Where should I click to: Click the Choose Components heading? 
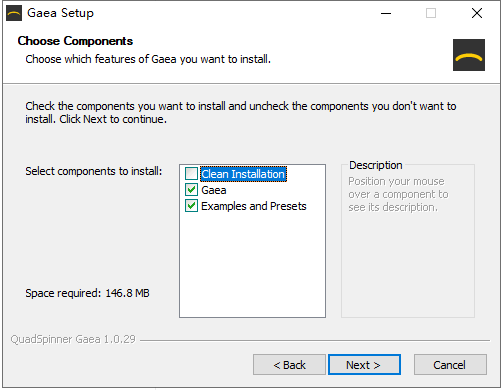point(75,41)
